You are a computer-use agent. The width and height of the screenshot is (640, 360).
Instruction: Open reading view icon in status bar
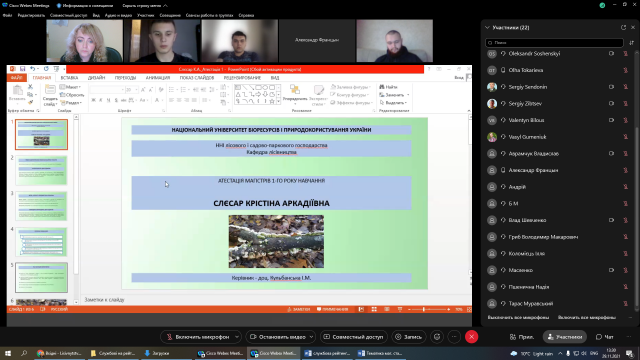click(x=387, y=309)
